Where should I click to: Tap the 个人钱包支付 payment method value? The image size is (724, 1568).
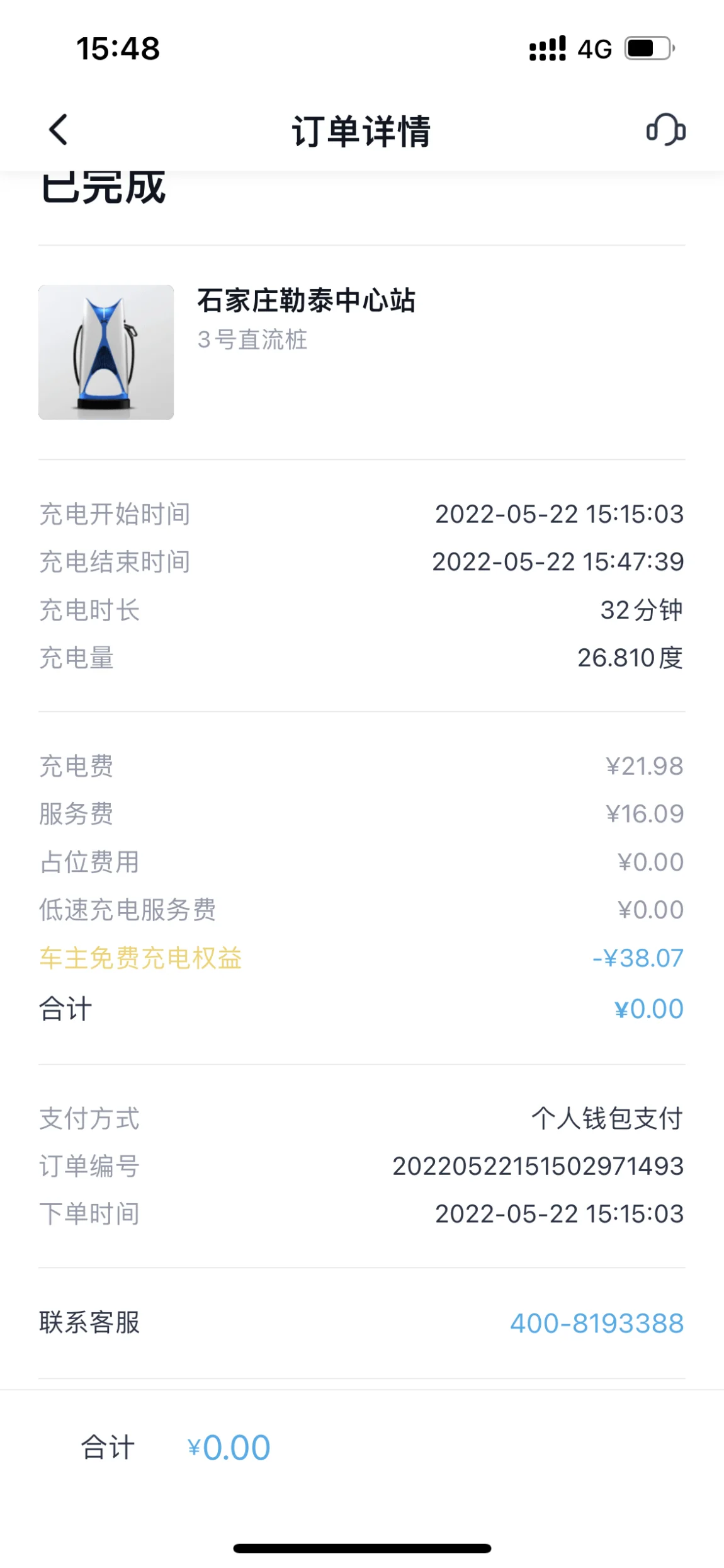point(607,1118)
